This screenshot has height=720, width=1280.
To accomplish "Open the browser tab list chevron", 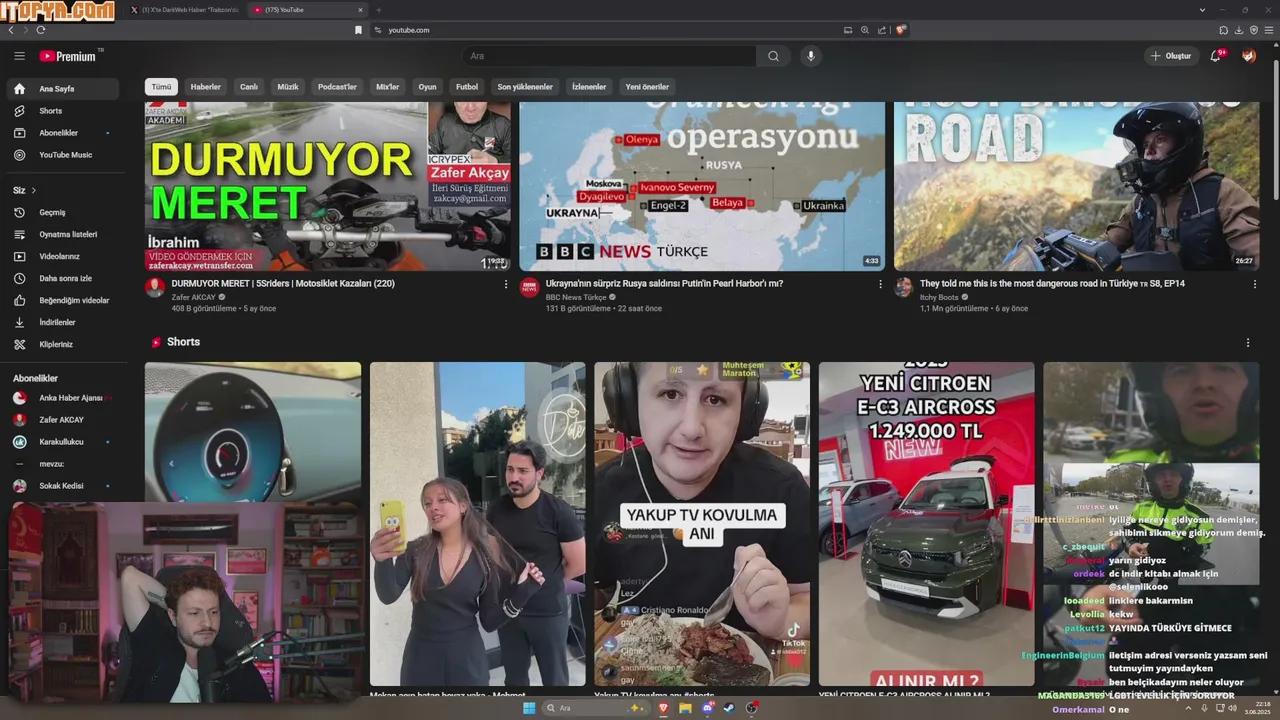I will [x=1203, y=10].
